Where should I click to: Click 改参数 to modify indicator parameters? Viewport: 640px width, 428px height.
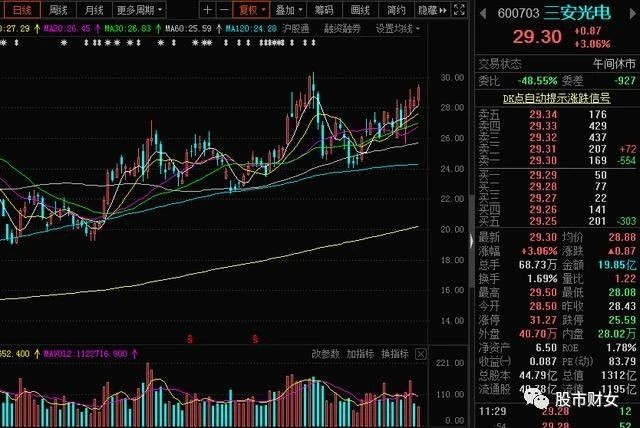click(x=325, y=354)
